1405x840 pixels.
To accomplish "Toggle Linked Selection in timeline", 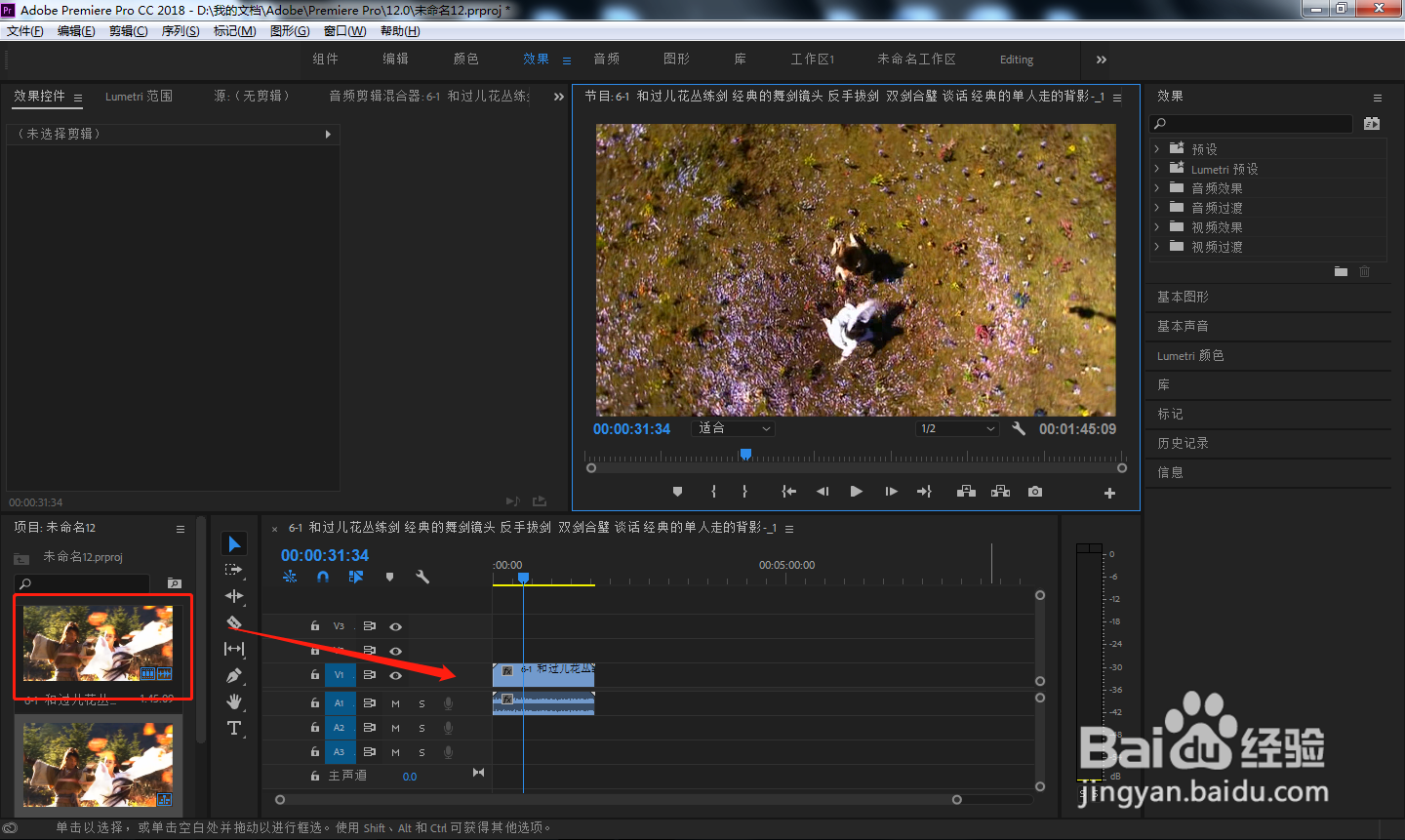I will [356, 577].
